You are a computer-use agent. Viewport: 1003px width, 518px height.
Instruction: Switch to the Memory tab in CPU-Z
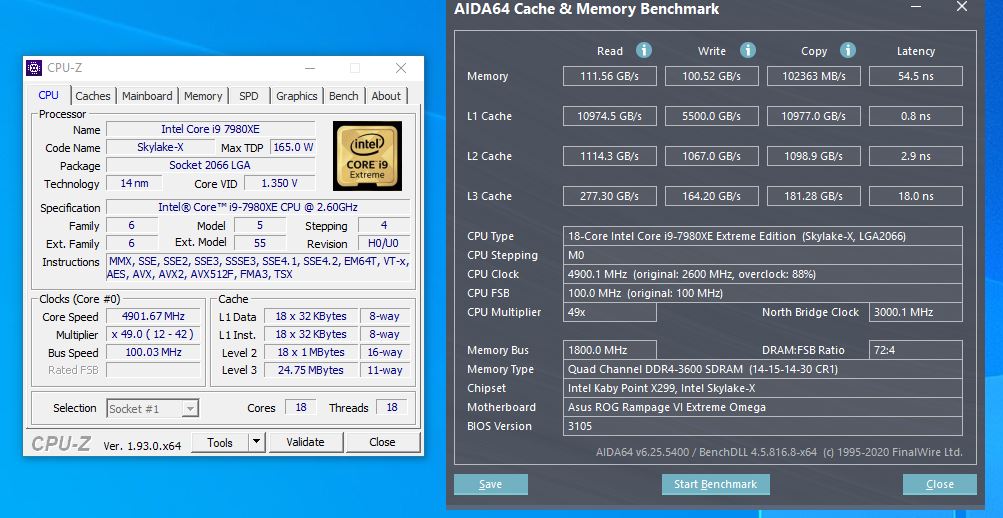203,96
